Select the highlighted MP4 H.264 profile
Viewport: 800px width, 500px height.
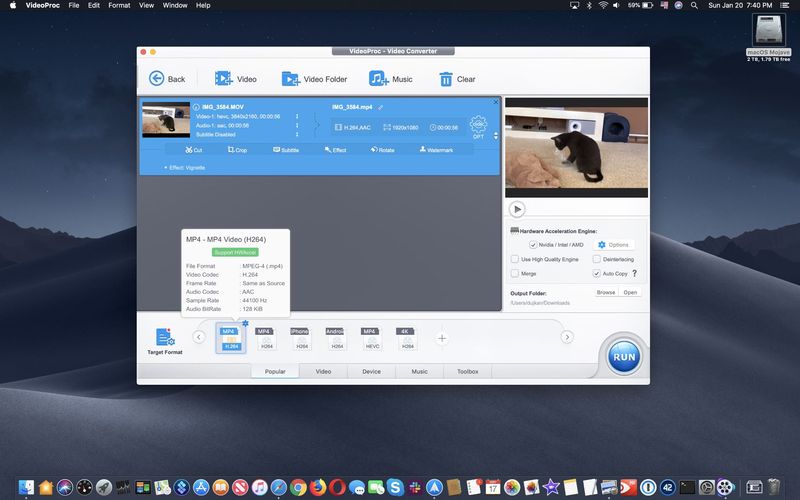pyautogui.click(x=231, y=338)
